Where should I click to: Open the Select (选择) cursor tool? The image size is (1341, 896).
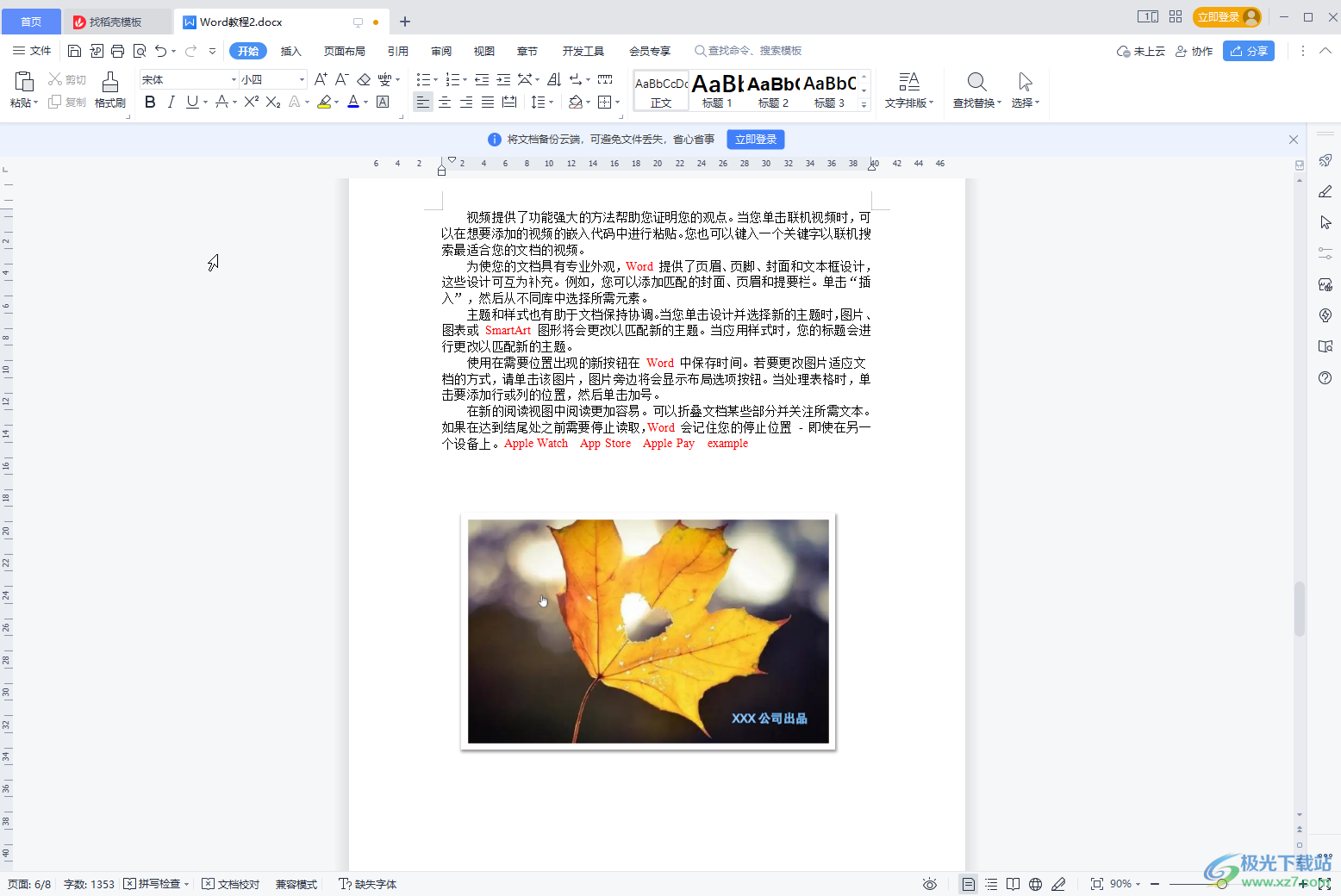tap(1025, 82)
